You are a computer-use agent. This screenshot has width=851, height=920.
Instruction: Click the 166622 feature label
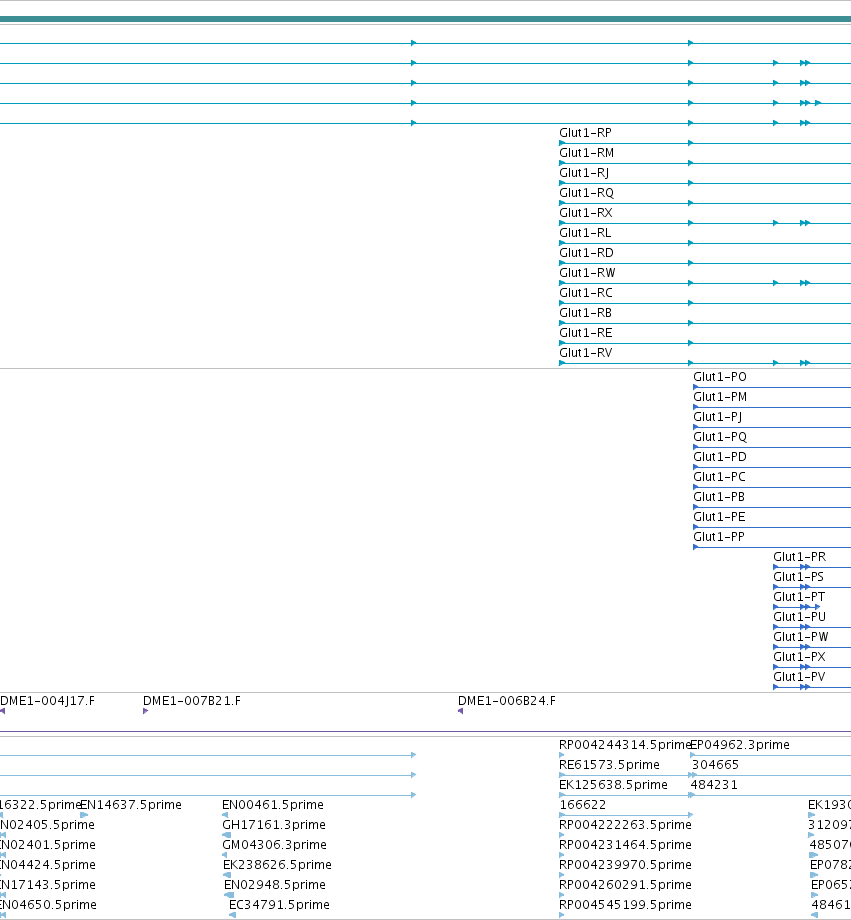coord(583,804)
